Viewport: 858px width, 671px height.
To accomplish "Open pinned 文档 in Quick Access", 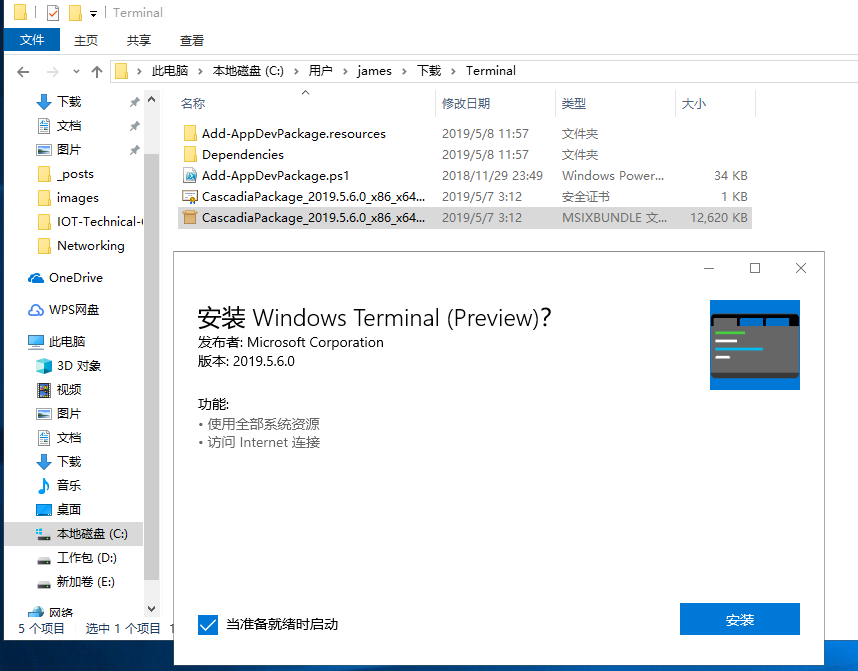I will click(x=69, y=126).
